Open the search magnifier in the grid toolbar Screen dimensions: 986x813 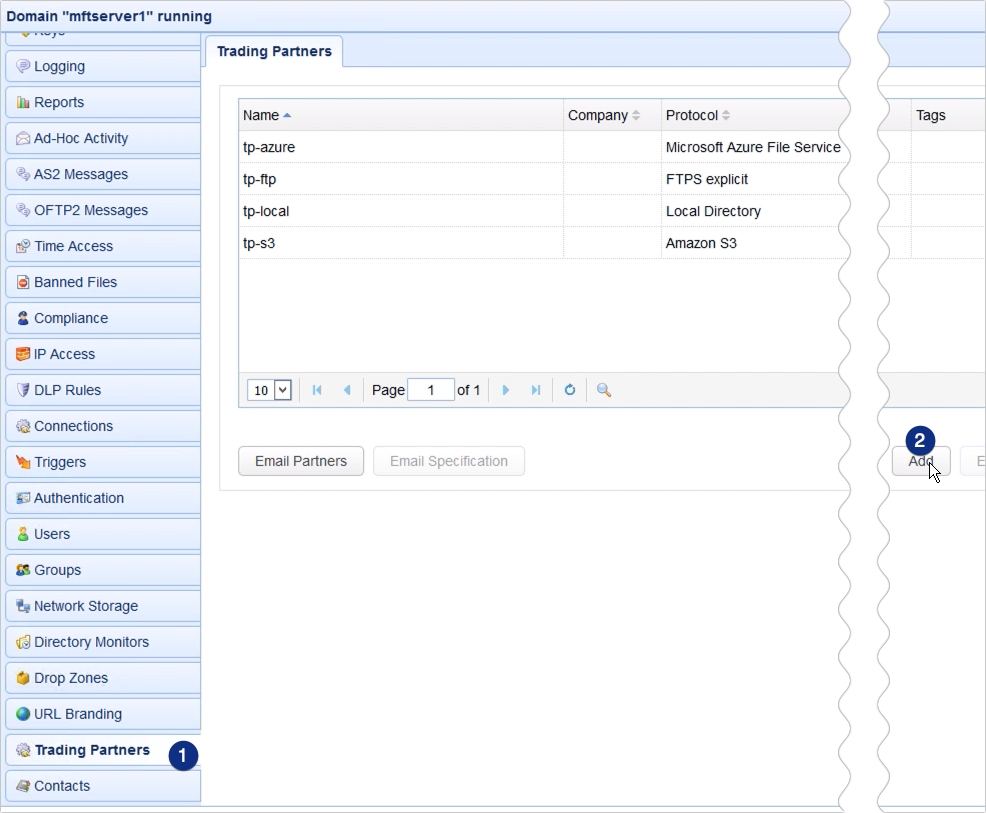(602, 389)
